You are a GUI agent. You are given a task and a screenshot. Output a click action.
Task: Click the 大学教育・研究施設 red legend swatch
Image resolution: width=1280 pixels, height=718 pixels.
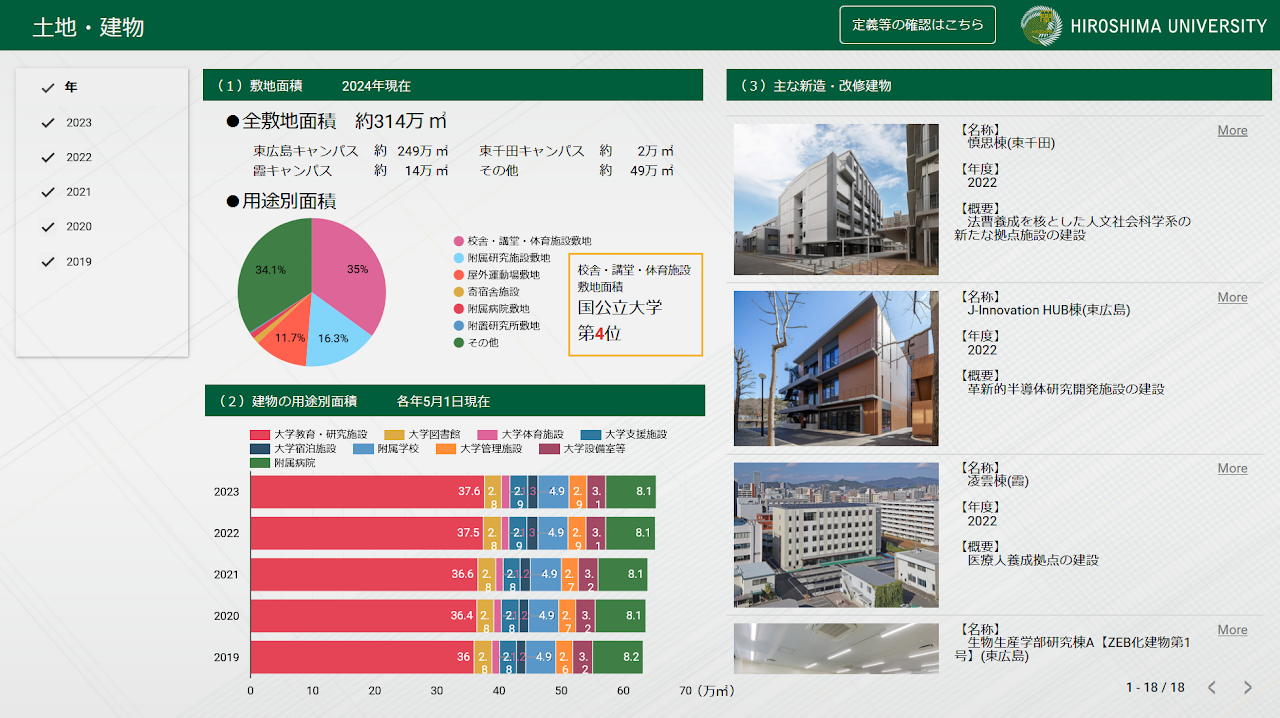[259, 435]
